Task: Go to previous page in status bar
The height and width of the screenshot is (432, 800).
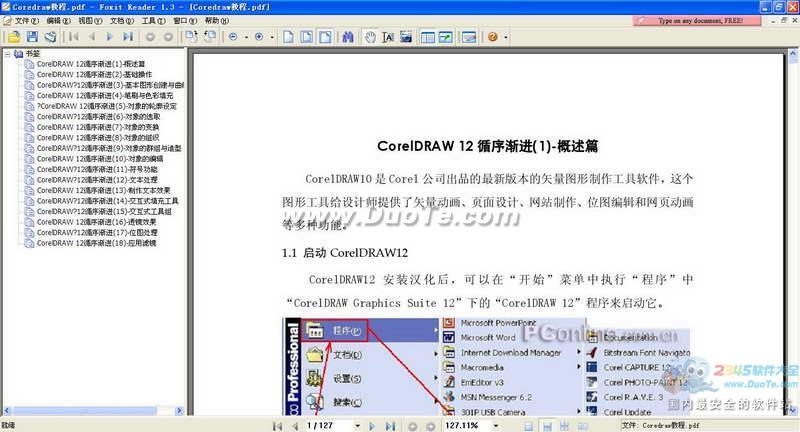Action: point(295,426)
